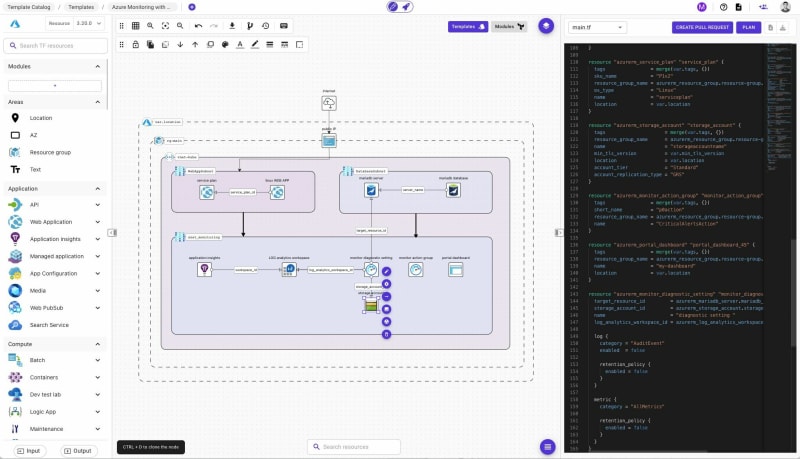The width and height of the screenshot is (800, 459).
Task: Click the Logic App sidebar item
Action: tap(43, 412)
